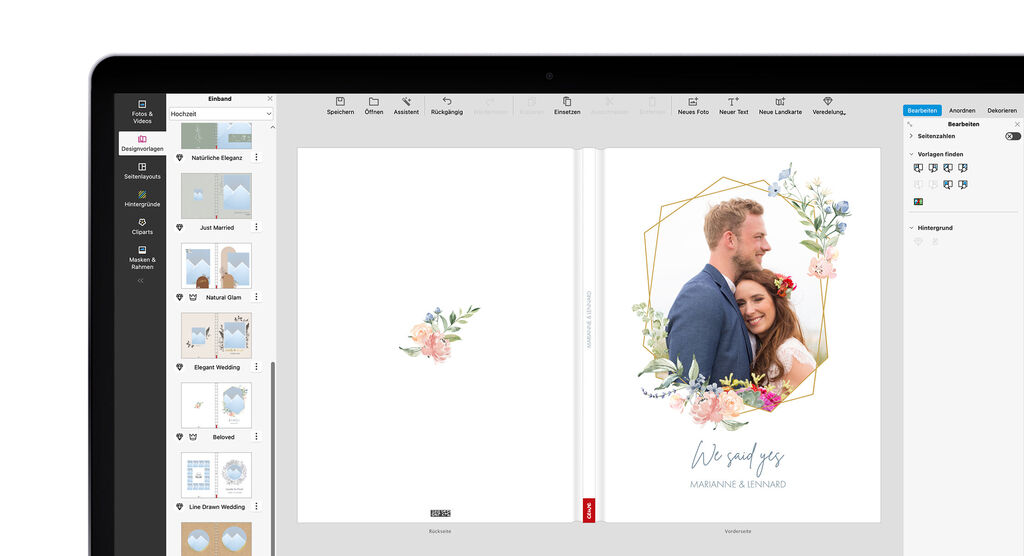Viewport: 1024px width, 556px height.
Task: Switch to the Anordnen tab
Action: (962, 110)
